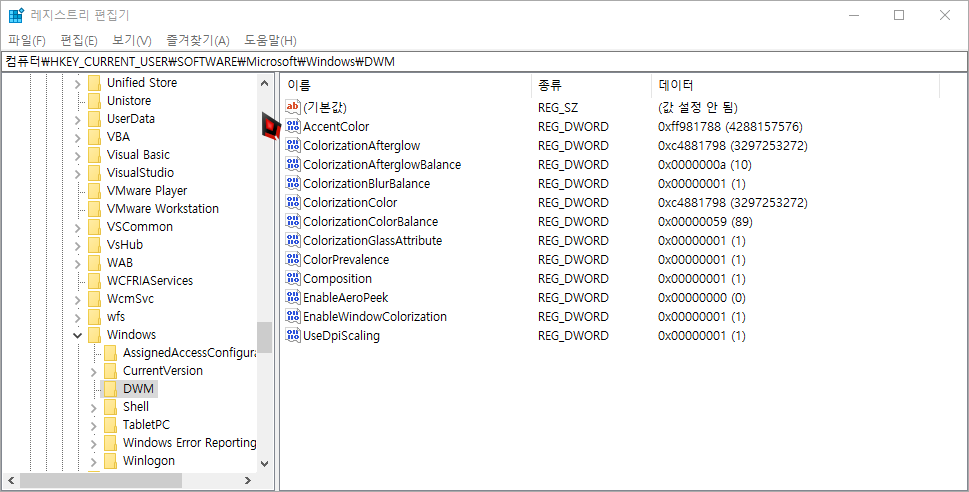
Task: Click the VMware Workstation folder icon
Action: pyautogui.click(x=94, y=209)
